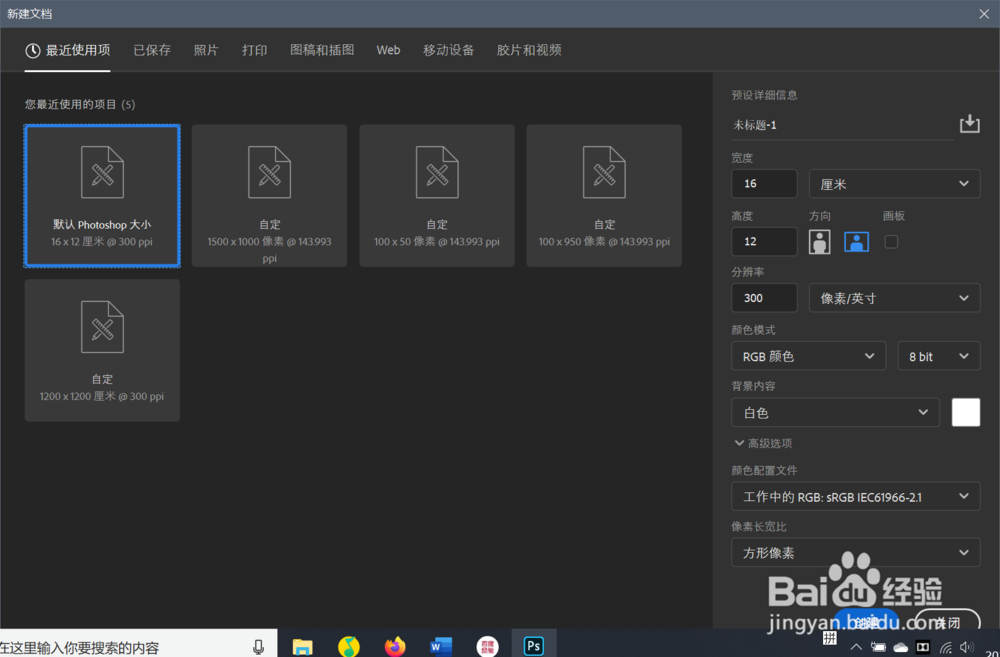Collapse the 高级选项 advanced options
This screenshot has height=657, width=1000.
(x=763, y=443)
